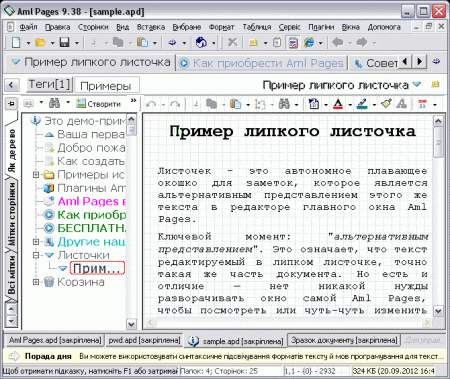Switch to pwd.apd document tab
Screen dimensions: 450x379
point(144,340)
